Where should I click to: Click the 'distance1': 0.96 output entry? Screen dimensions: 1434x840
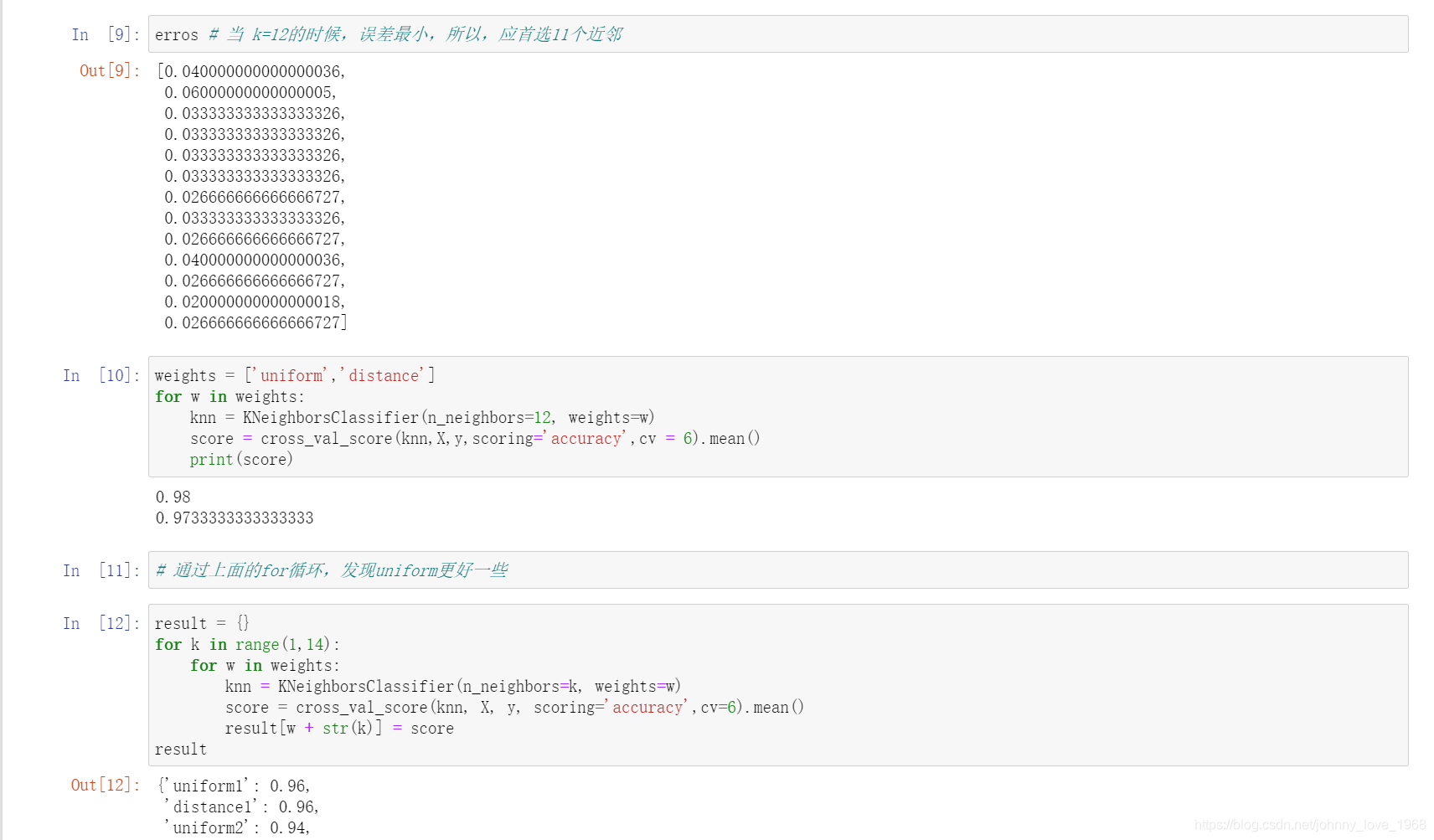[241, 807]
